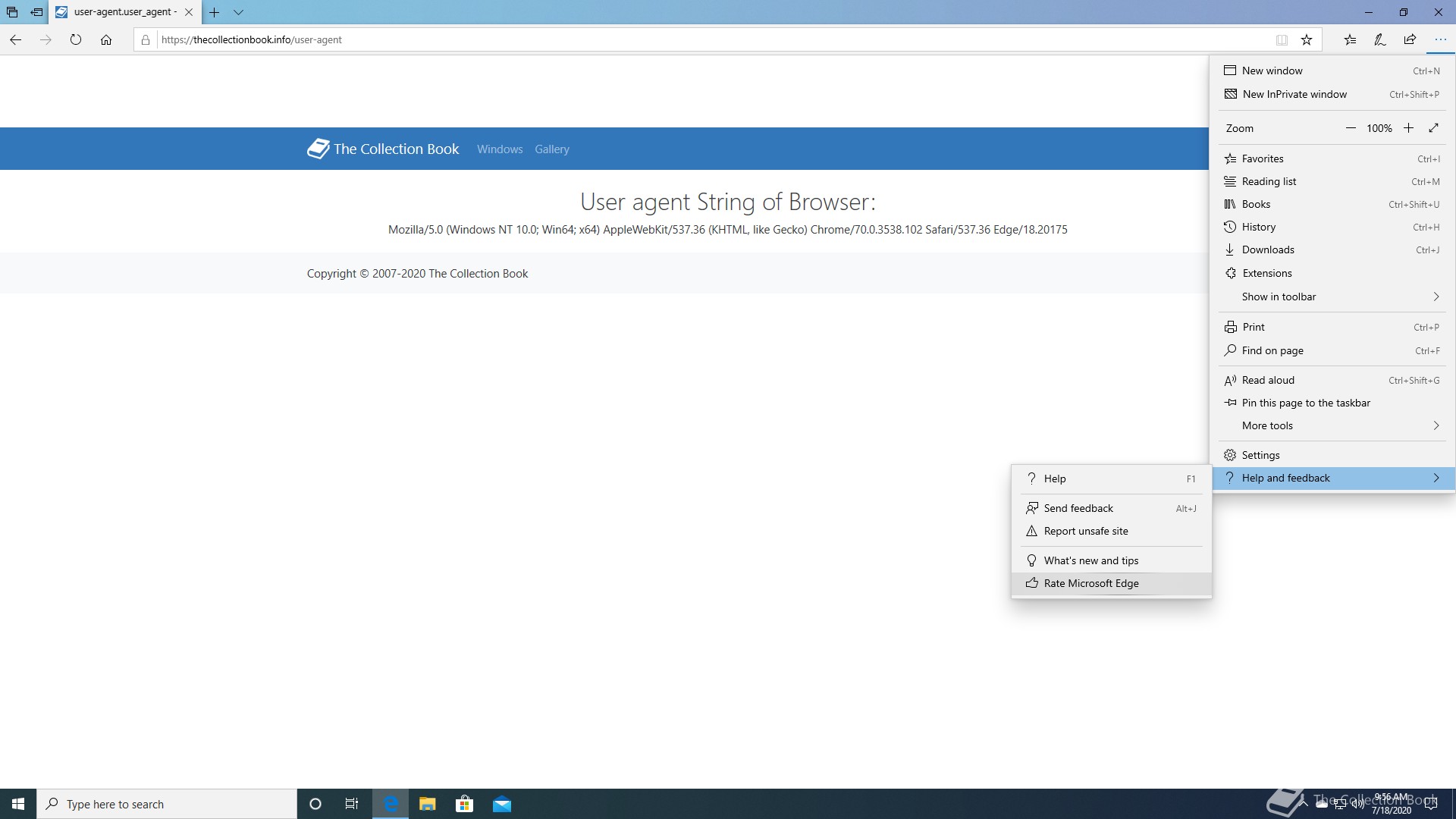Choose New InPrivate window
The width and height of the screenshot is (1456, 819).
1332,94
